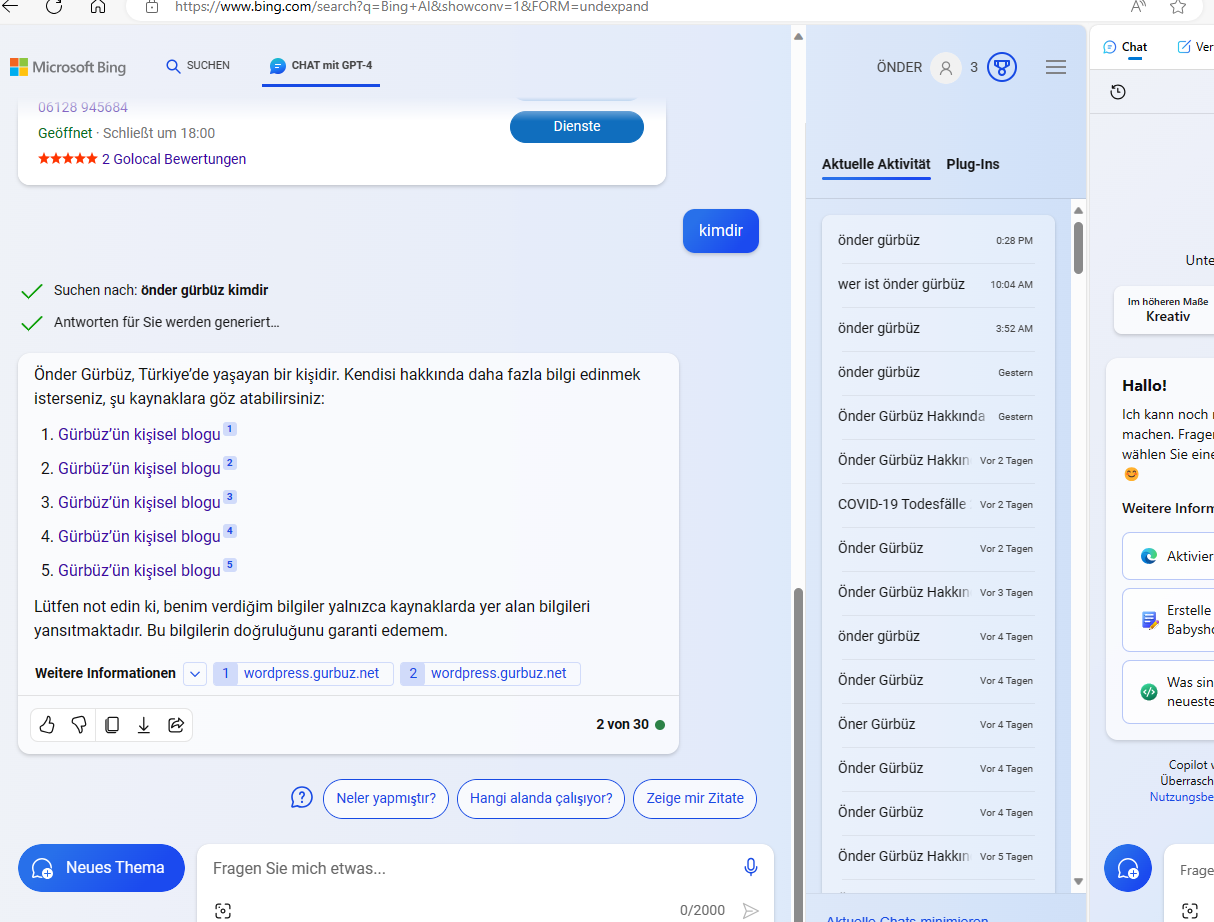Open list item 2 Gürbüz'ün kişisel blogu
This screenshot has width=1214, height=922.
click(139, 469)
